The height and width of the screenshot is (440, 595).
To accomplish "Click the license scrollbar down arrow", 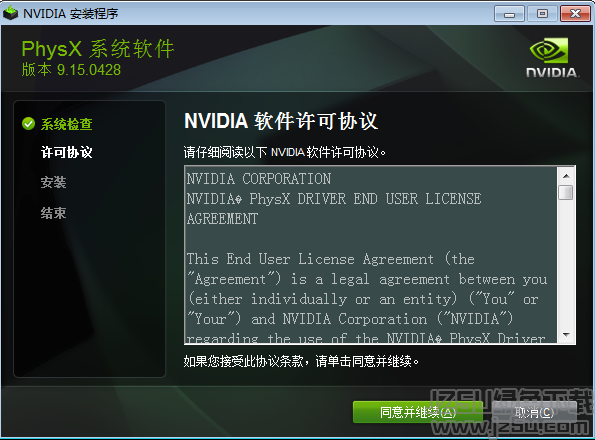I will [566, 335].
